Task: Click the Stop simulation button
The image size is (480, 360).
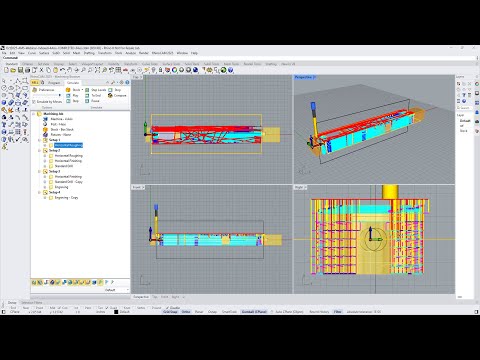Action: (x=115, y=90)
